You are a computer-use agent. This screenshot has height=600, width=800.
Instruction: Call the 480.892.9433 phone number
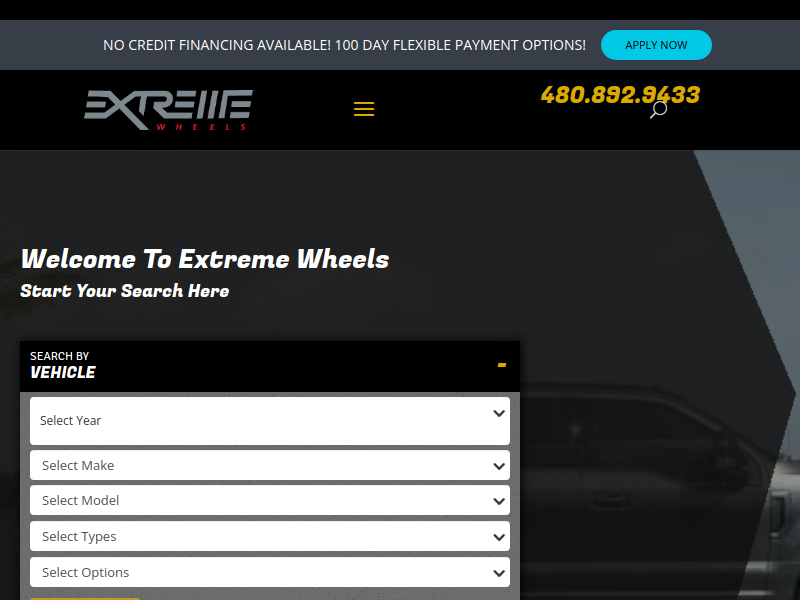pyautogui.click(x=620, y=95)
